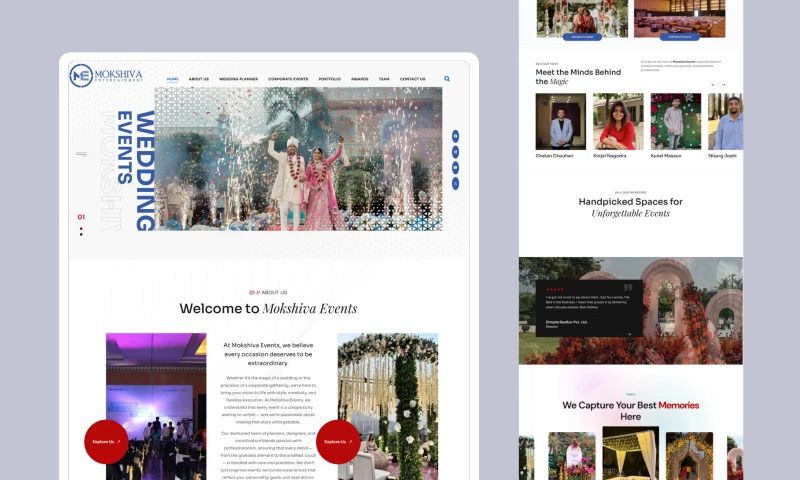Open the Portfolio menu item
This screenshot has width=800, height=480.
330,79
